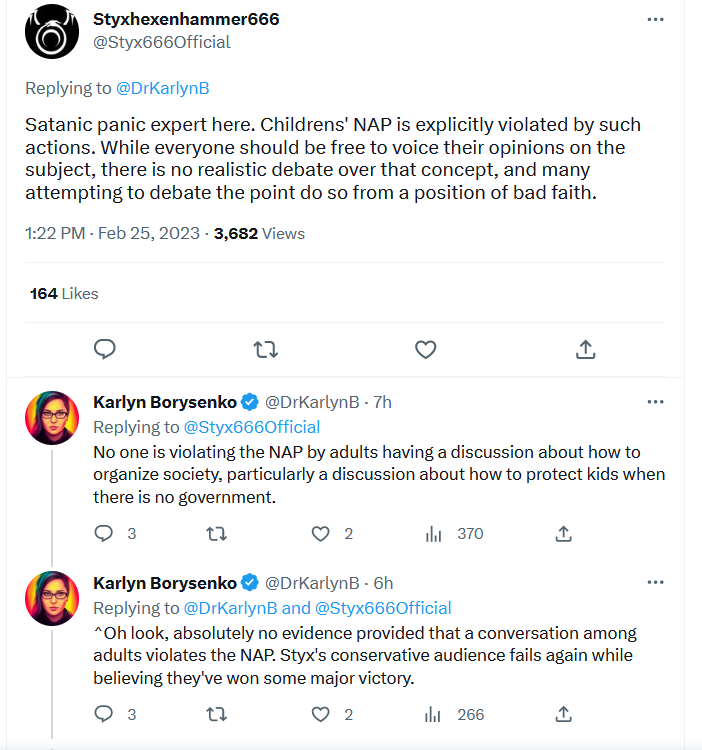Open more options on Karlyn's 6h reply
The height and width of the screenshot is (750, 702).
click(655, 583)
